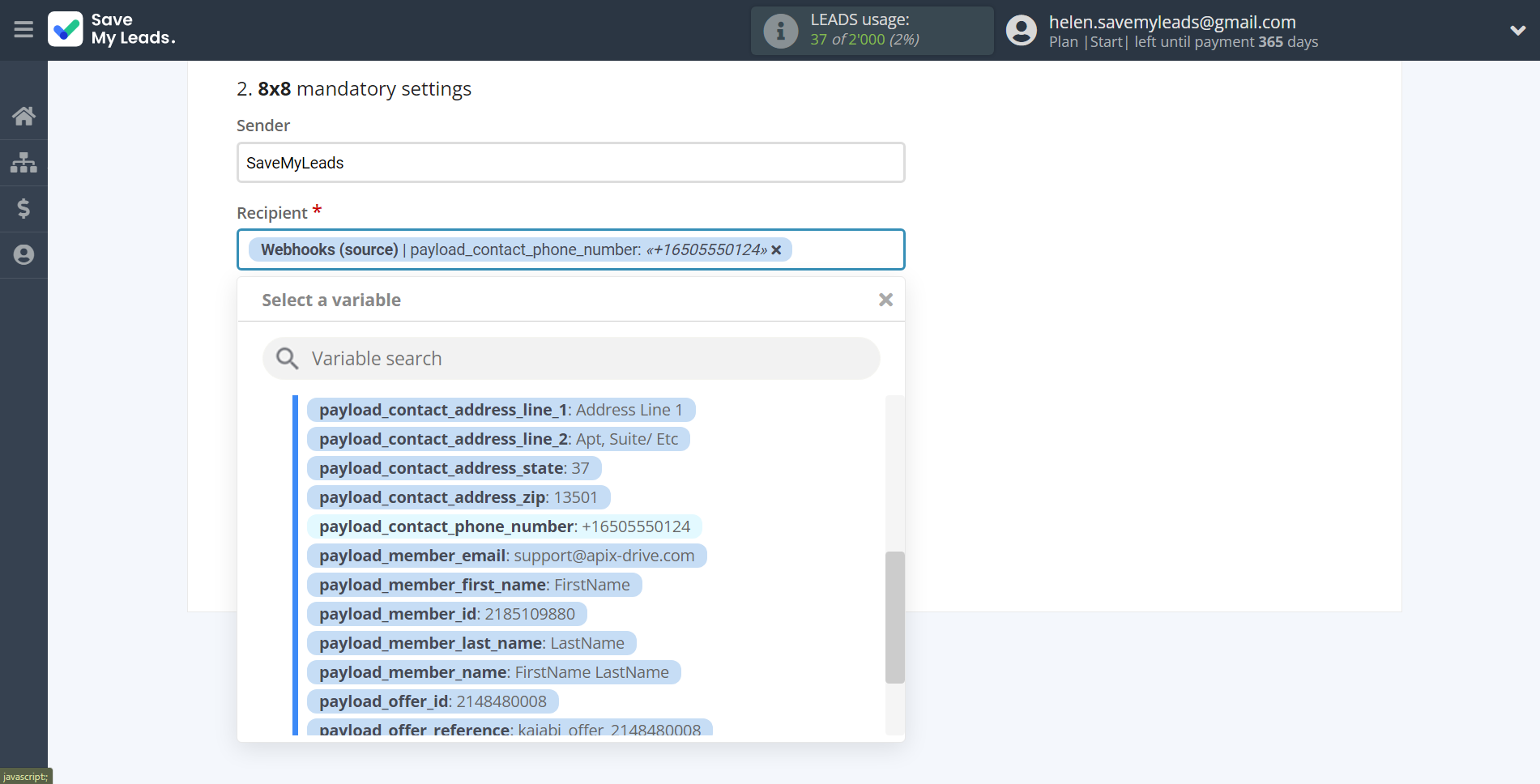Open the profile sidebar icon
This screenshot has height=784, width=1540.
(x=23, y=255)
